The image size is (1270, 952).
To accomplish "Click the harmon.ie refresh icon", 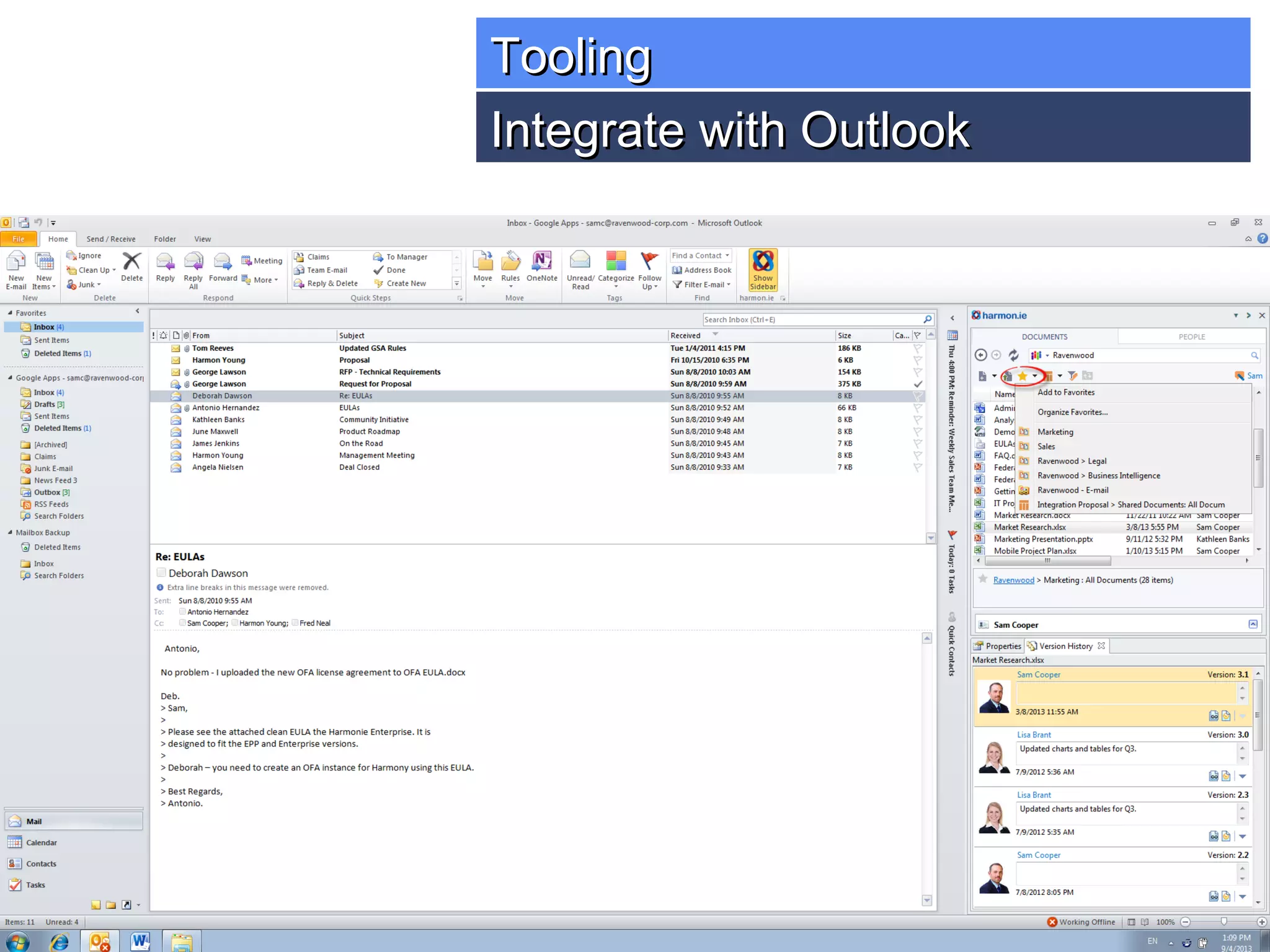I will click(1013, 355).
